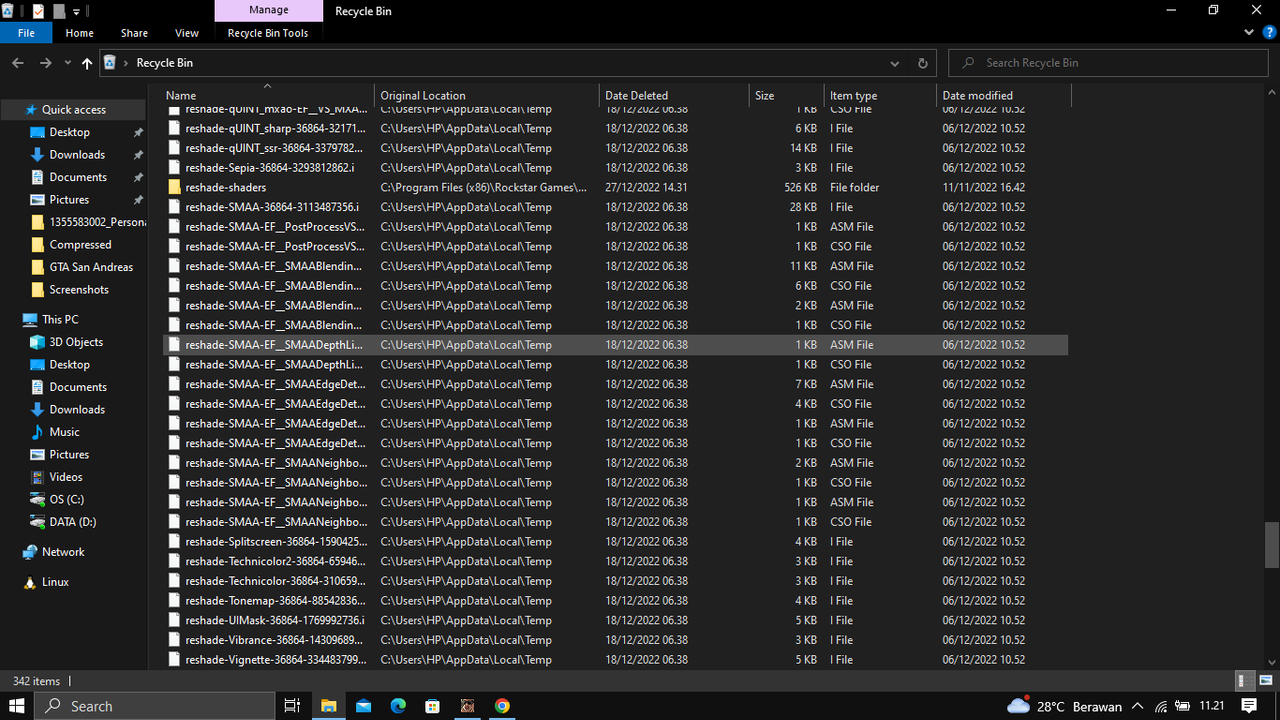Select the reshade-Tonemap-36864 file
The height and width of the screenshot is (720, 1280).
point(615,600)
